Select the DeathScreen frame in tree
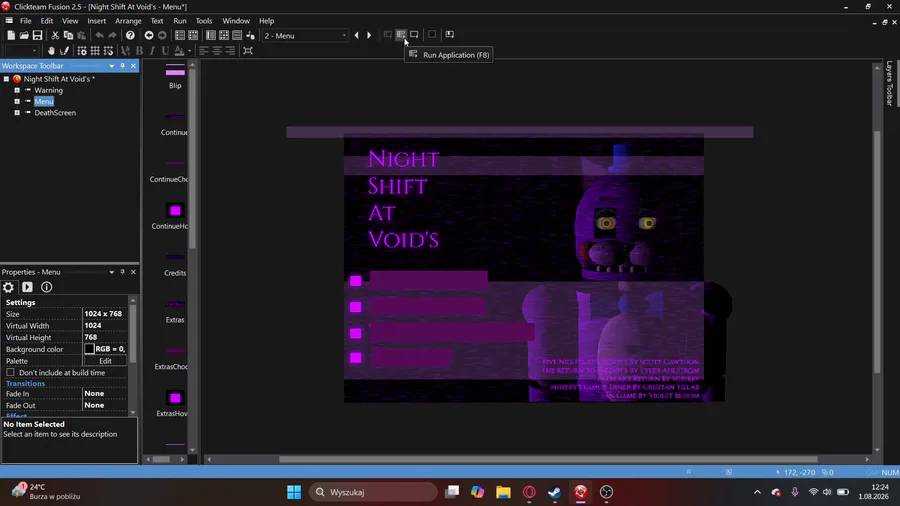900x506 pixels. coord(55,113)
